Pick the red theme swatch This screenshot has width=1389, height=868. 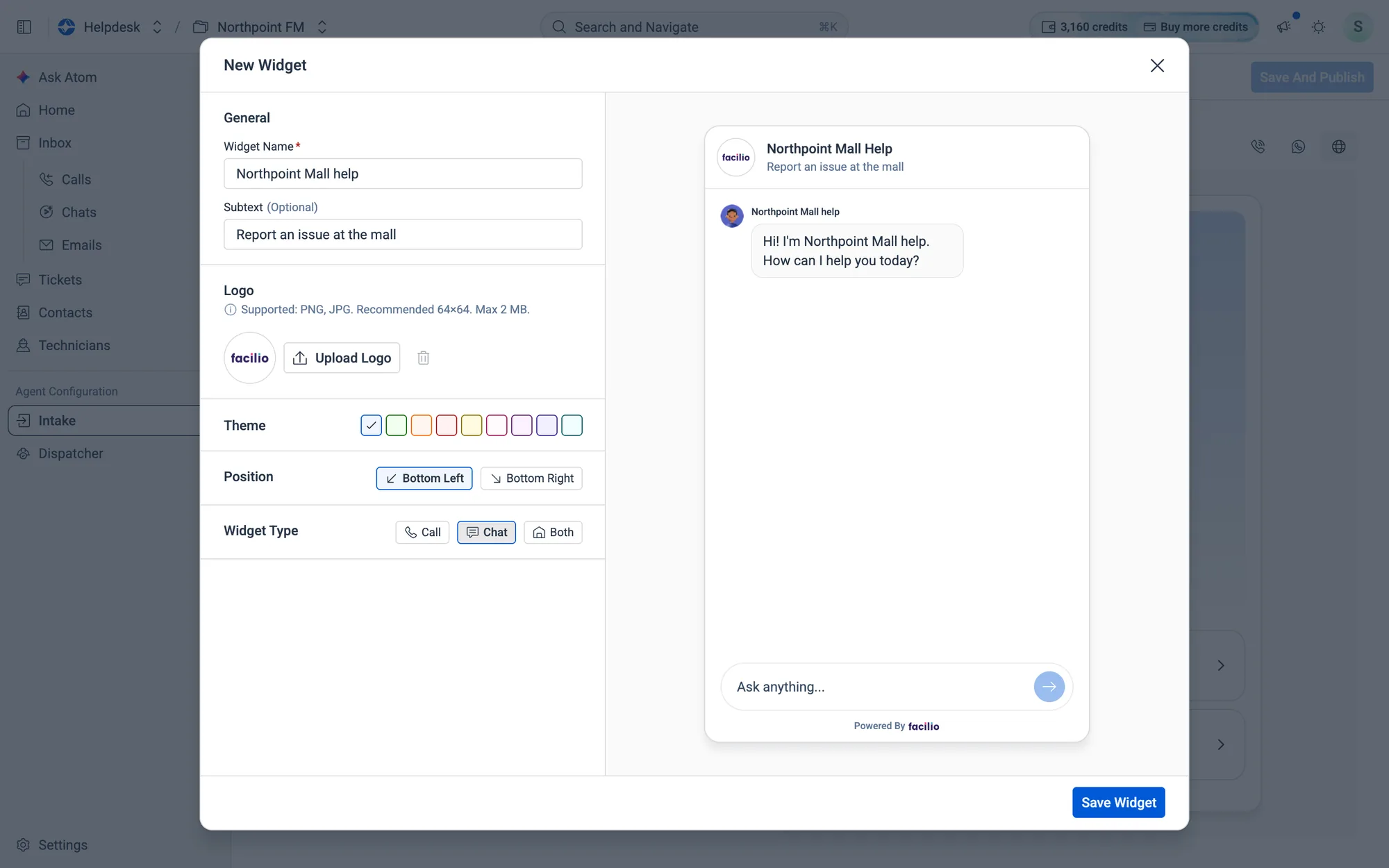point(446,425)
